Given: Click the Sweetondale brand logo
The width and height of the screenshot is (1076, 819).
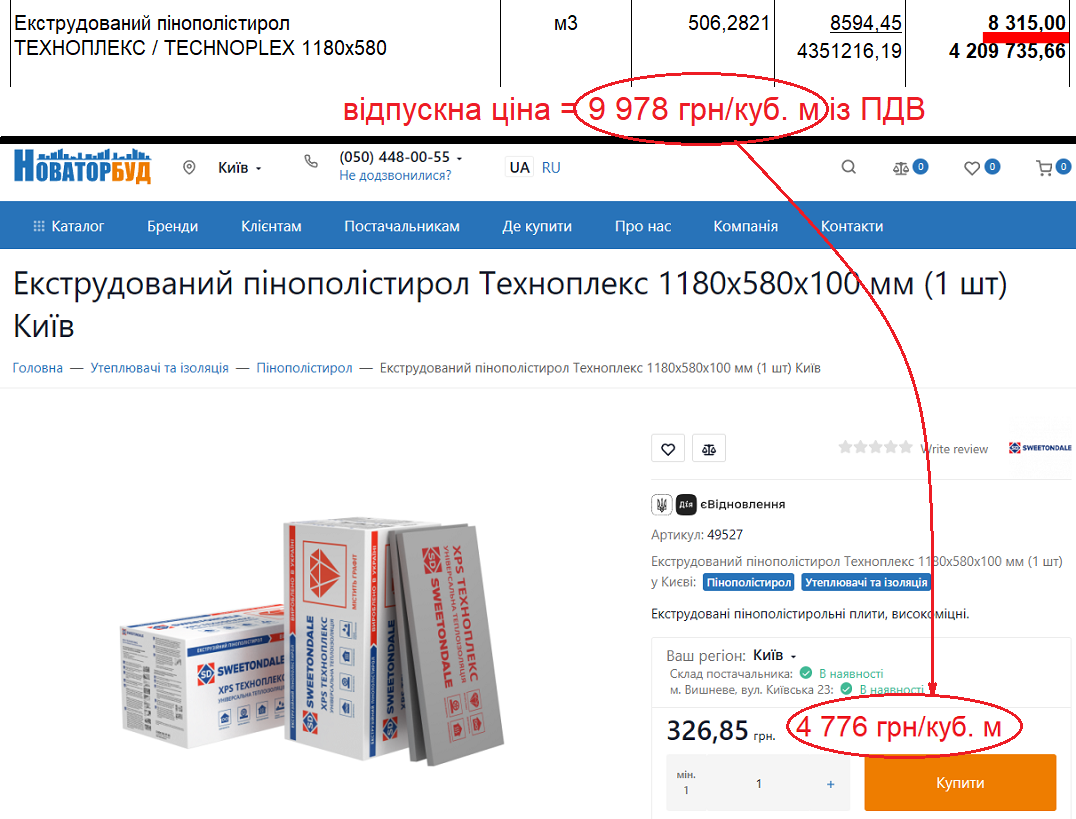Looking at the screenshot, I should [1039, 448].
